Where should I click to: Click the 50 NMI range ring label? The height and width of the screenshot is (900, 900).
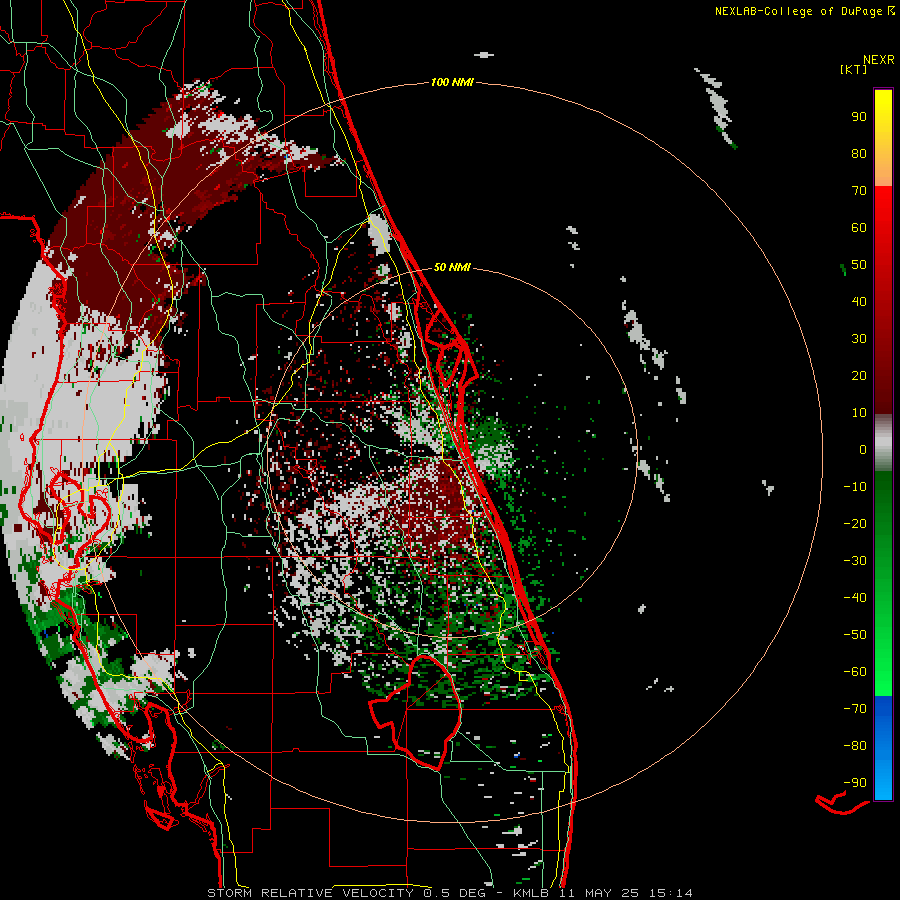coord(452,267)
